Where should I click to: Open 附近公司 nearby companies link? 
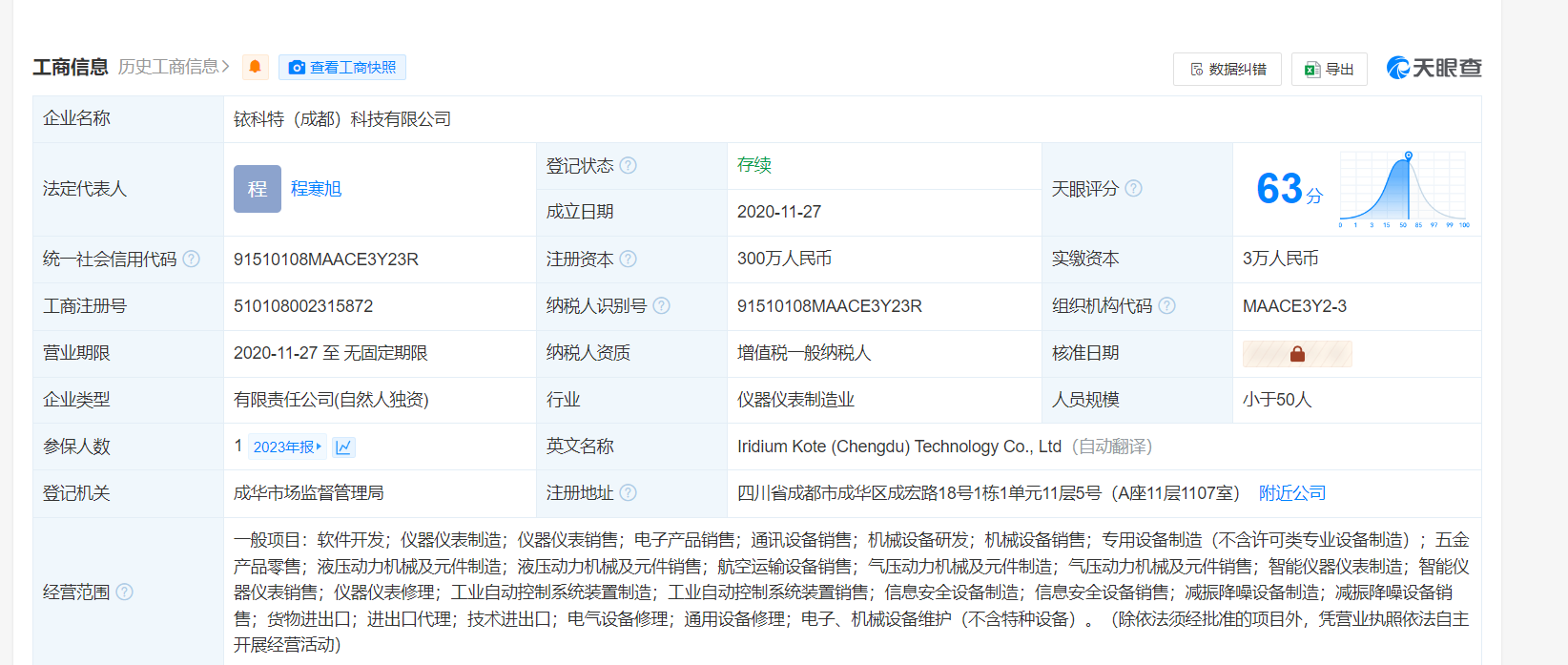click(1292, 493)
